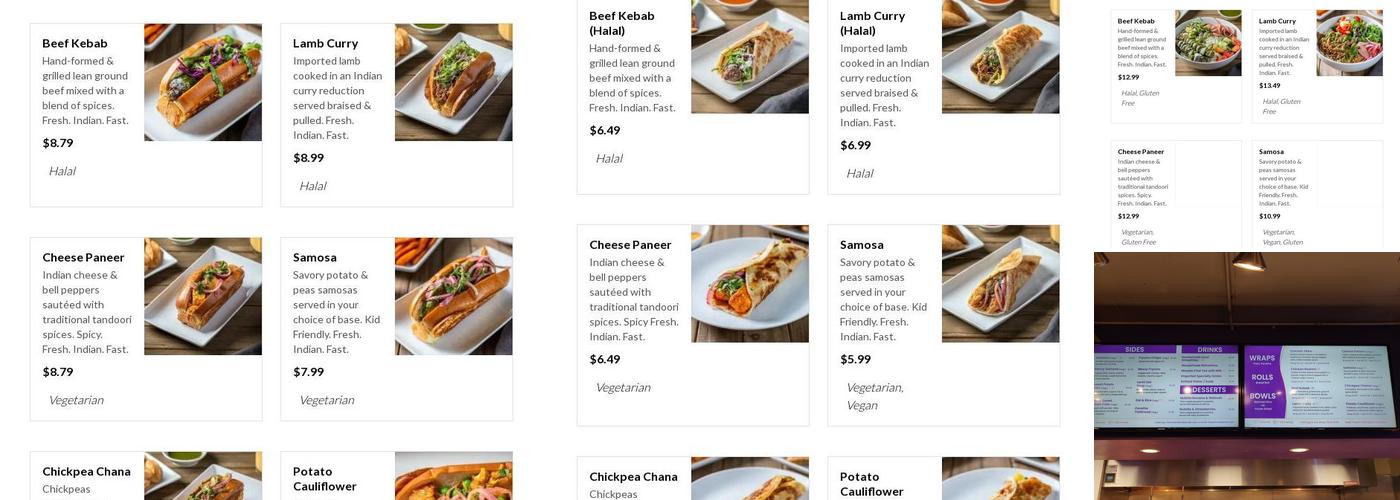The image size is (1400, 500).
Task: Click the $10.99 Samosa price
Action: [1269, 216]
